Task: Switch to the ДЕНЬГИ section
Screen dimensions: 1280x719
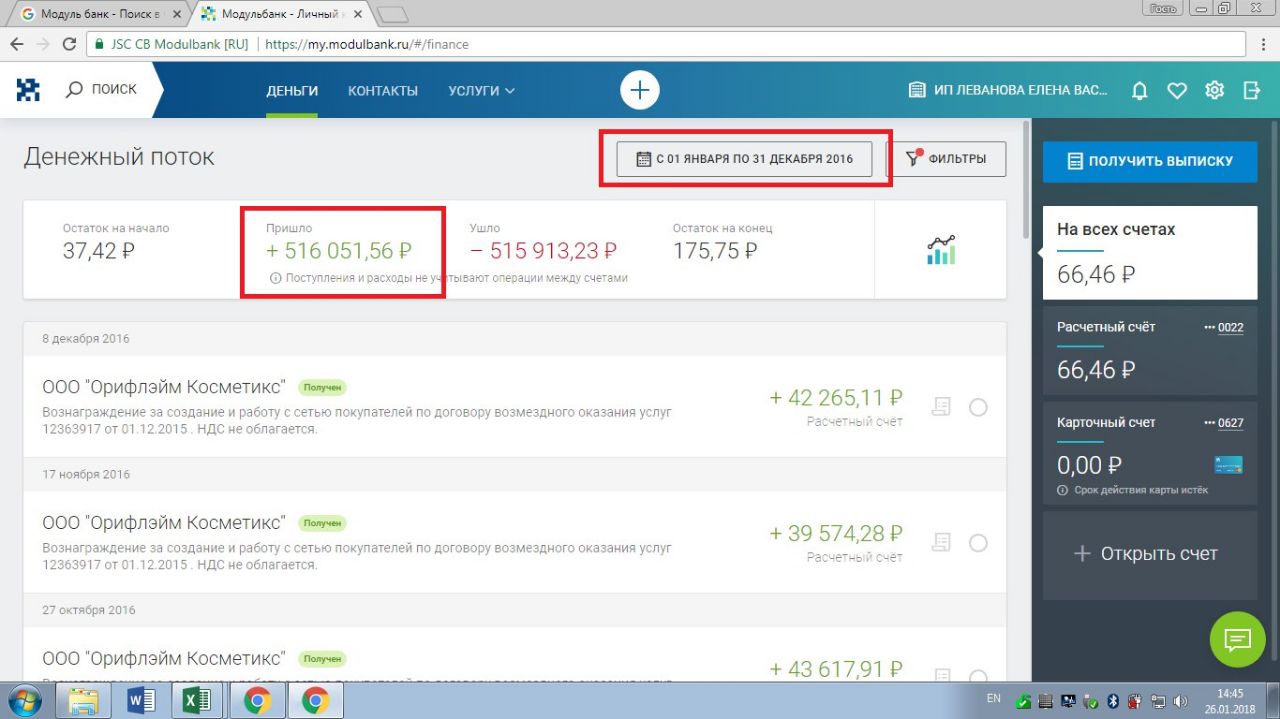Action: click(x=292, y=90)
